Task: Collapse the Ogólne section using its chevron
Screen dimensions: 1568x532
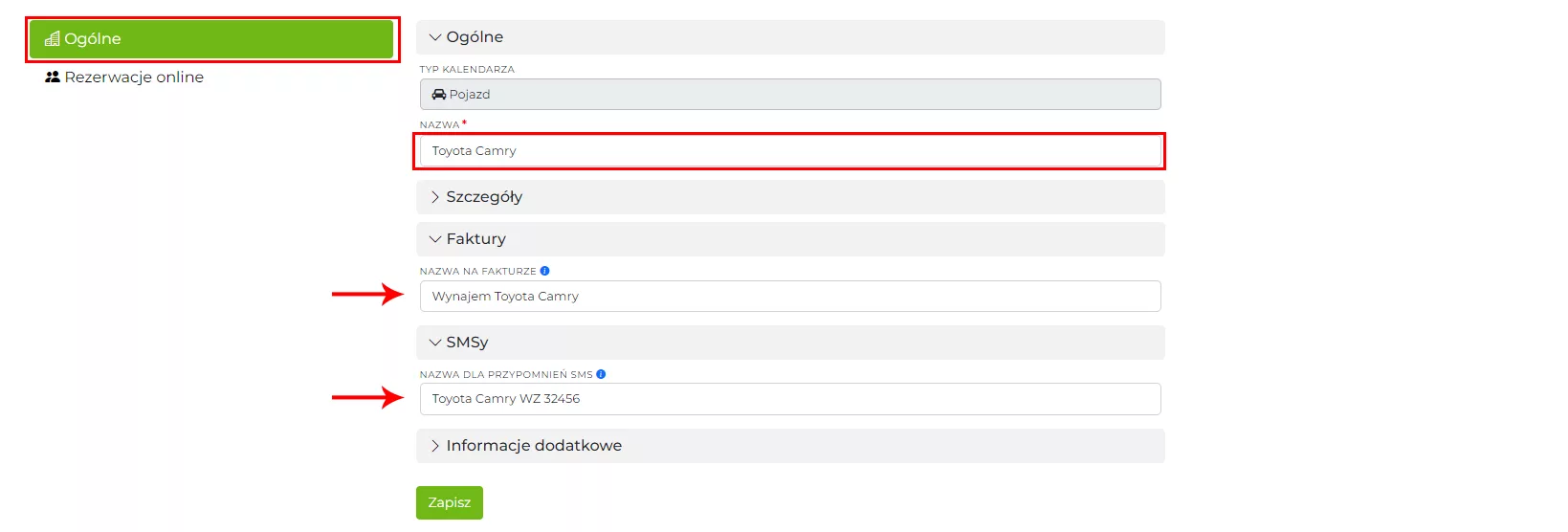Action: point(435,37)
